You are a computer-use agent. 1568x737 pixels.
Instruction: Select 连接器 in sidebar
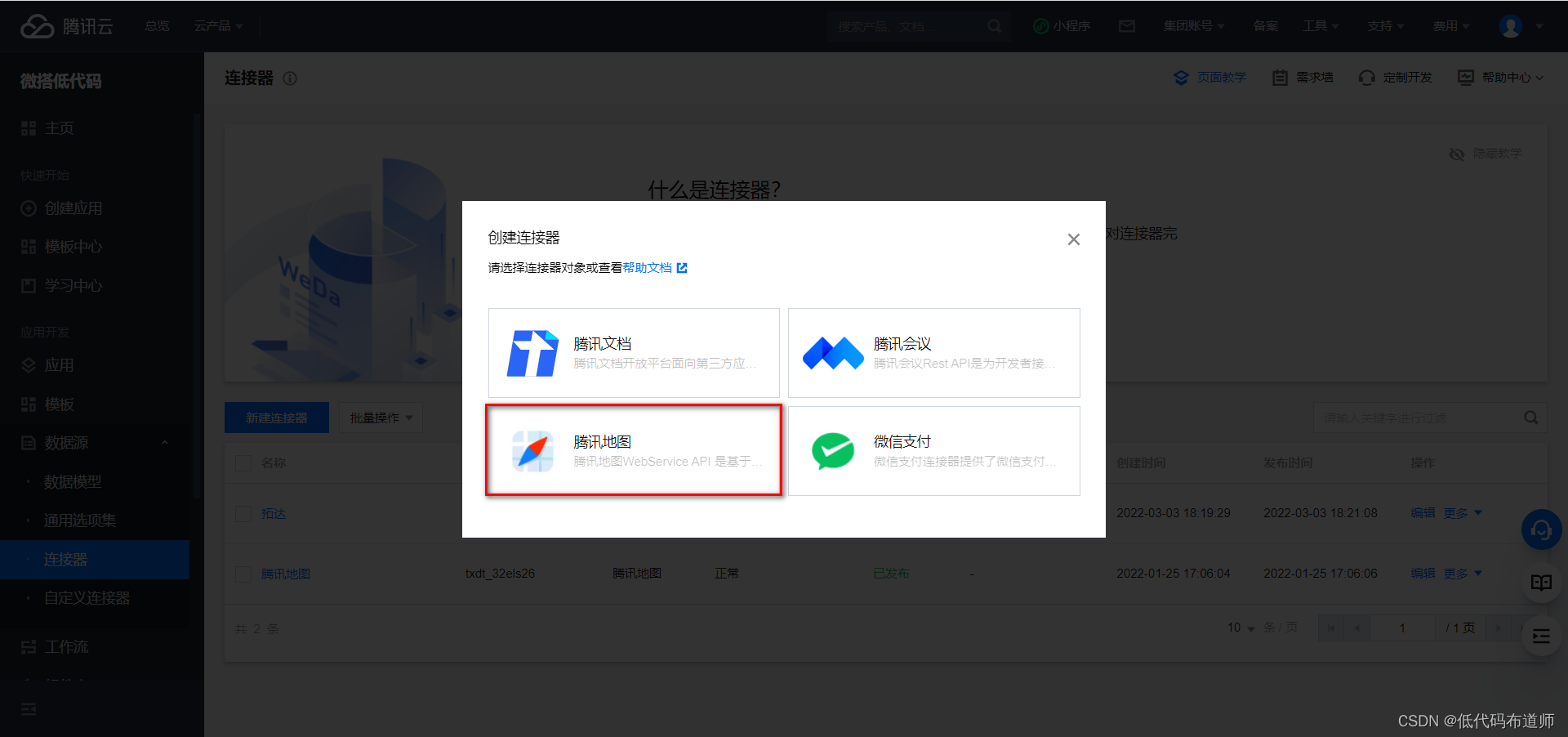tap(95, 560)
